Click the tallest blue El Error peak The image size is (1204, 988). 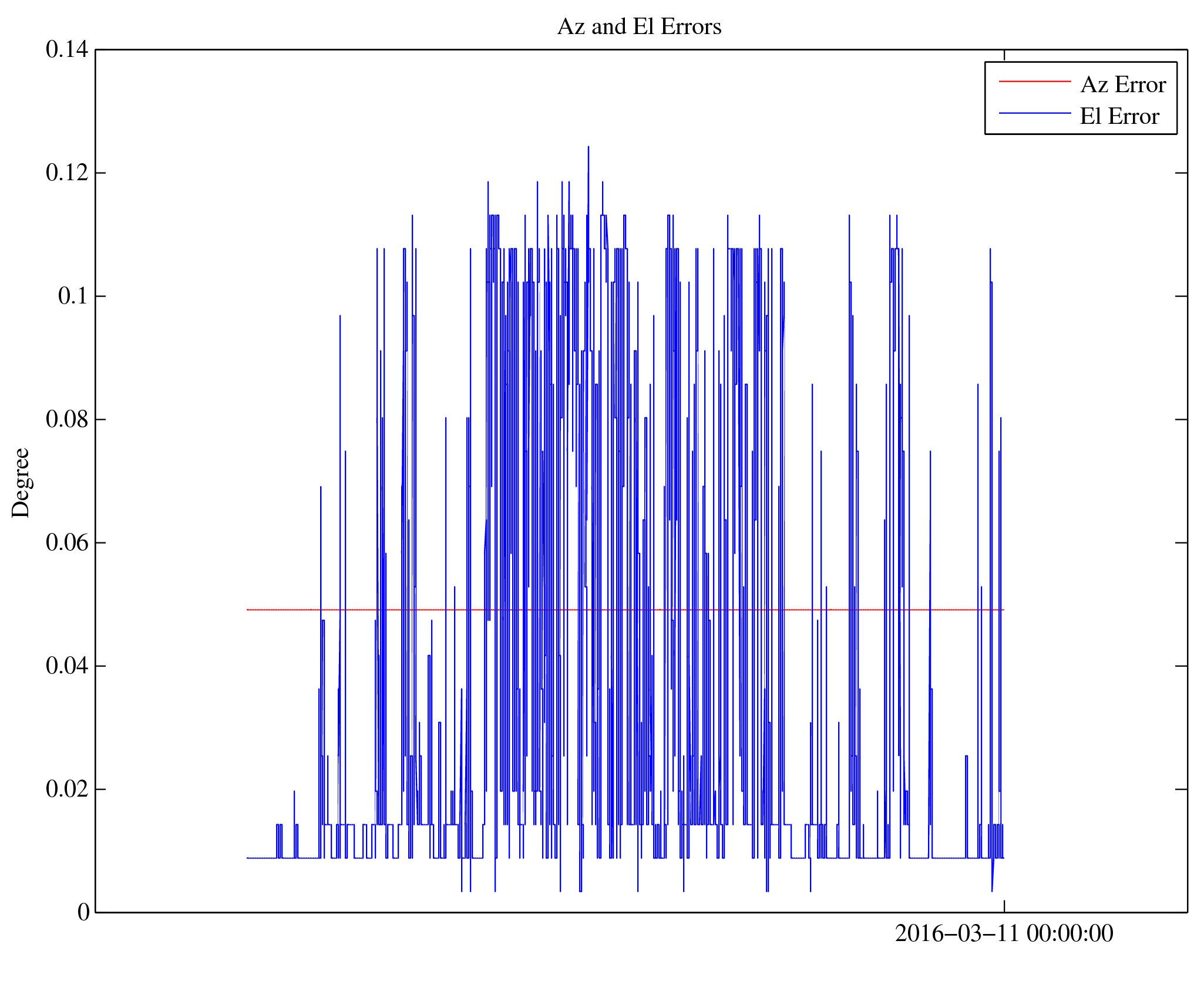click(588, 148)
